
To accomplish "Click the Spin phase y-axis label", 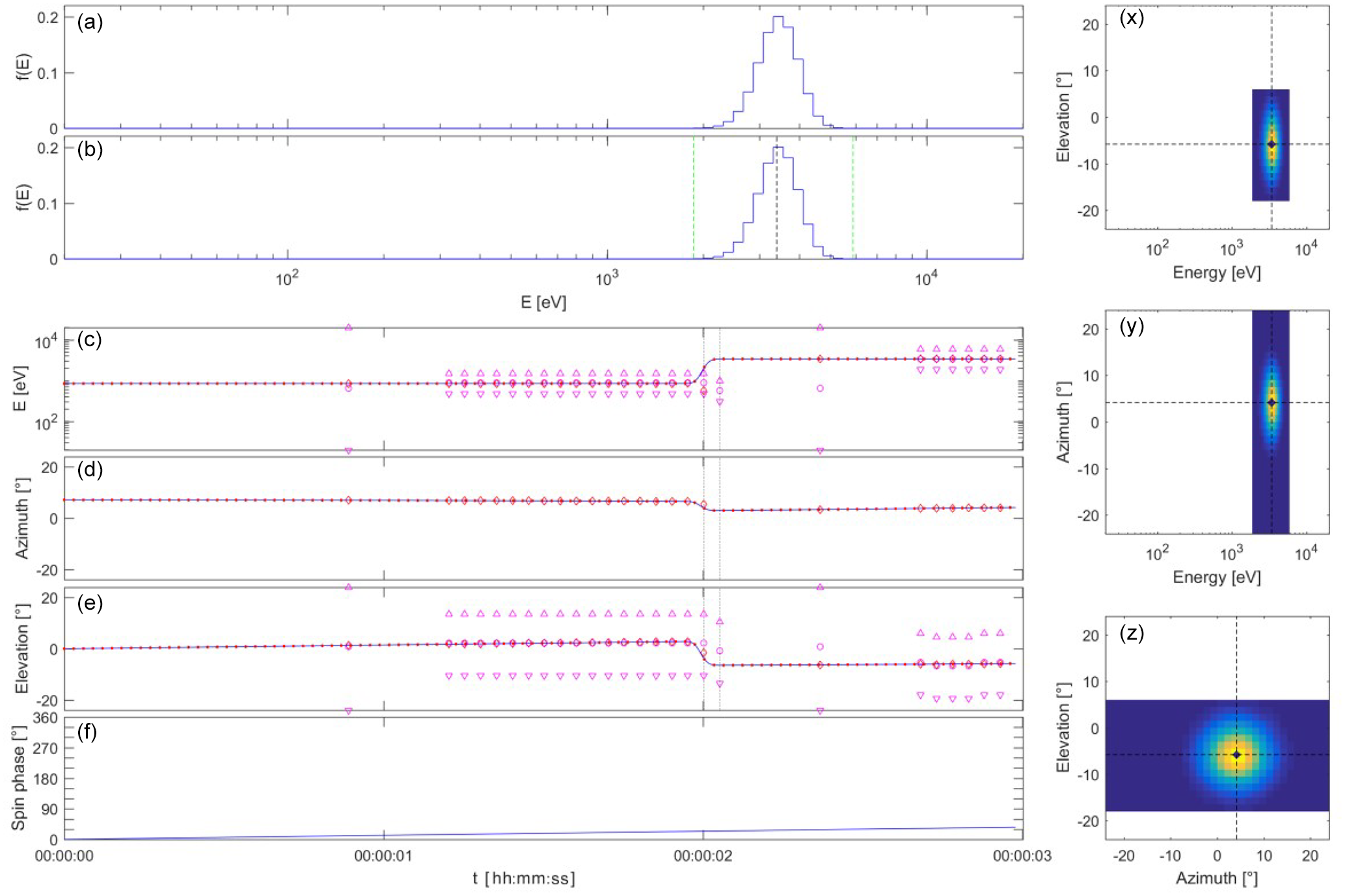I will click(x=18, y=779).
